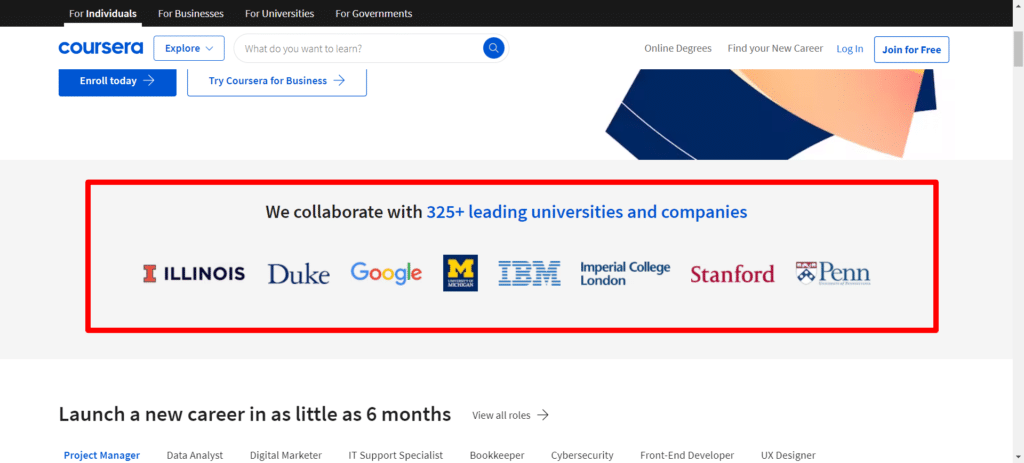Select the IT Support Specialist tab
The height and width of the screenshot is (463, 1024).
click(396, 455)
